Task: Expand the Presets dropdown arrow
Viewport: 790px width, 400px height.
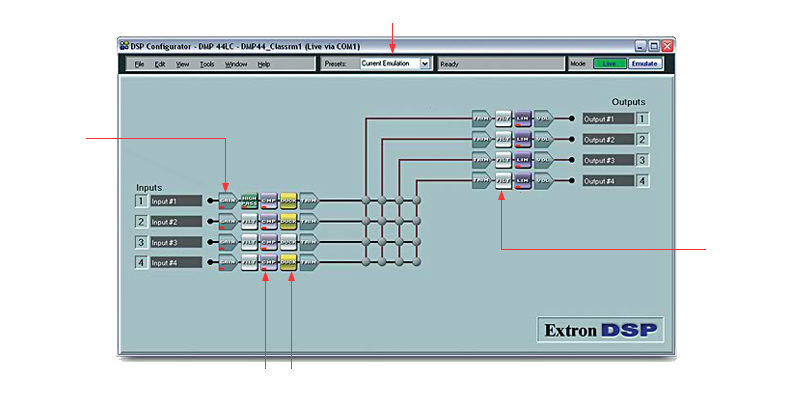Action: (x=425, y=64)
